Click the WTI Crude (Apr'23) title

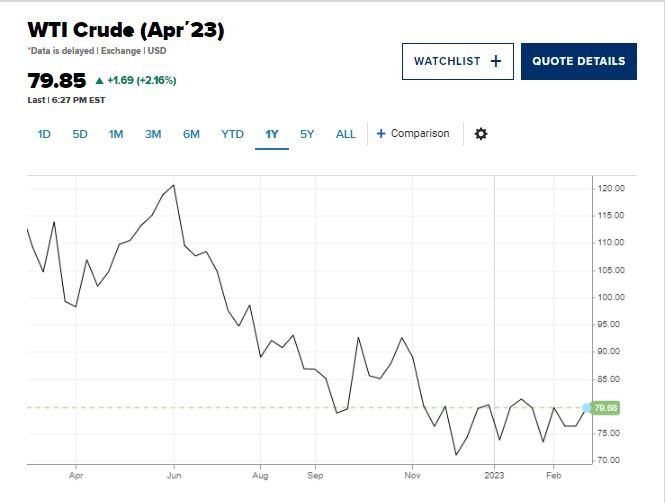[126, 30]
